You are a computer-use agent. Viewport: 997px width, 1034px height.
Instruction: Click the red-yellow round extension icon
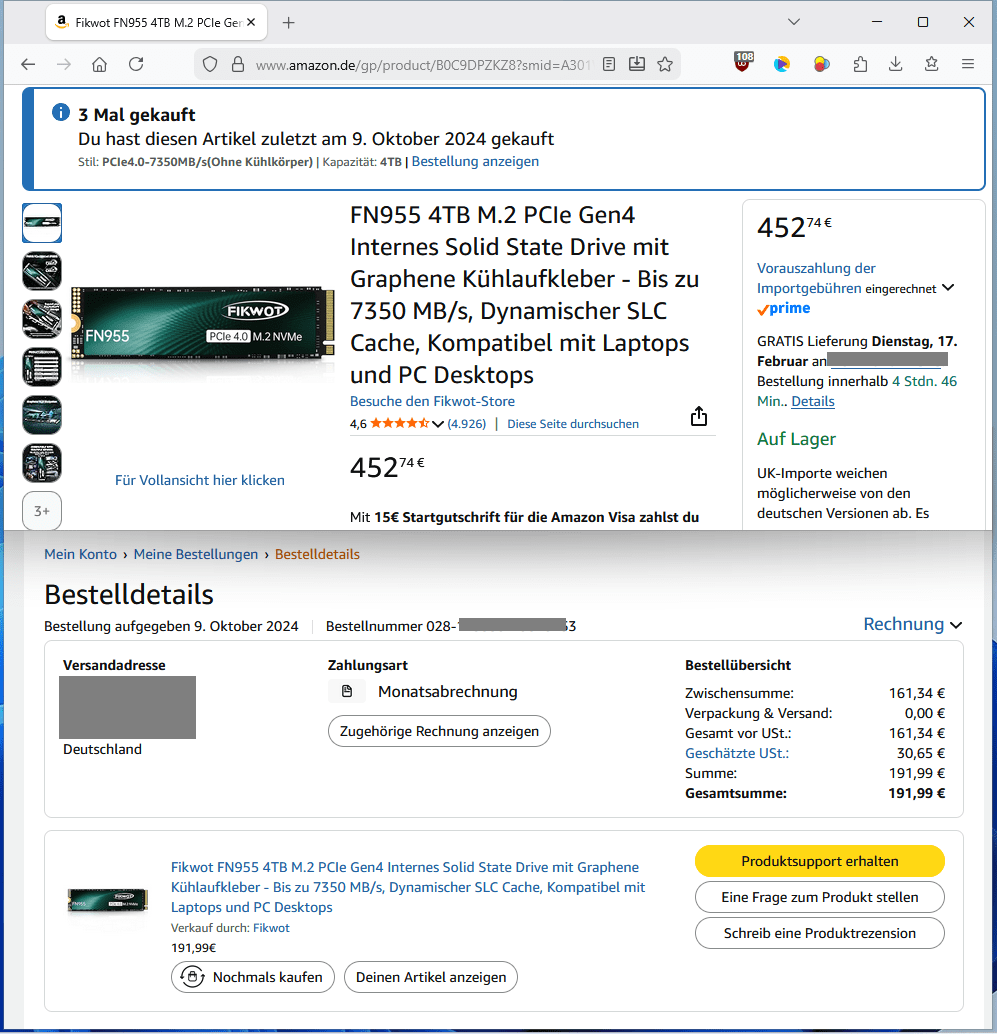coord(822,64)
